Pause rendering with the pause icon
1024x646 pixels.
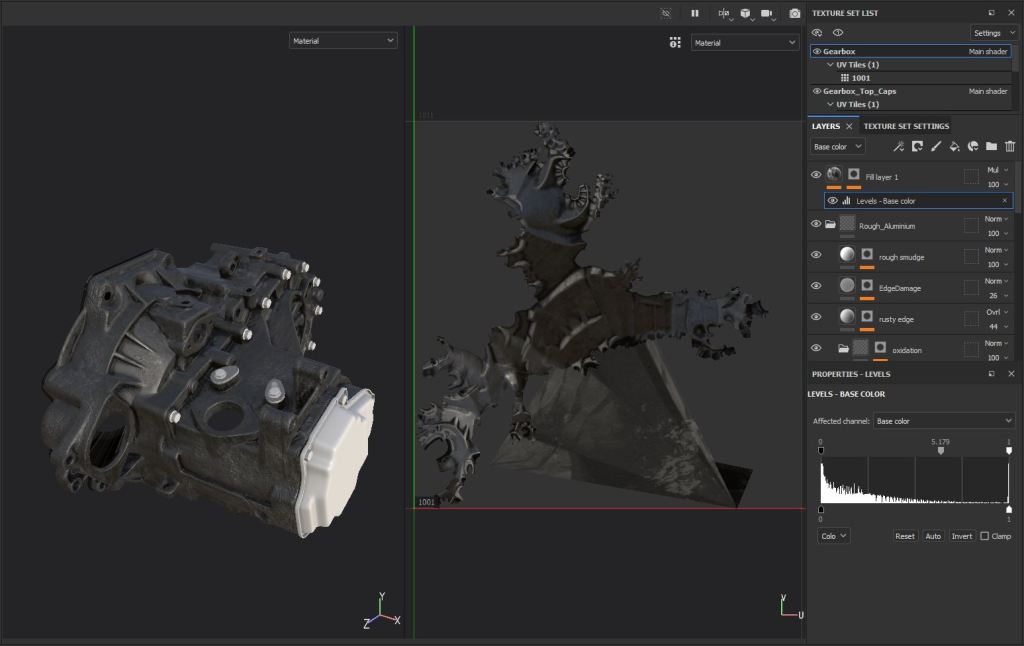pos(695,13)
